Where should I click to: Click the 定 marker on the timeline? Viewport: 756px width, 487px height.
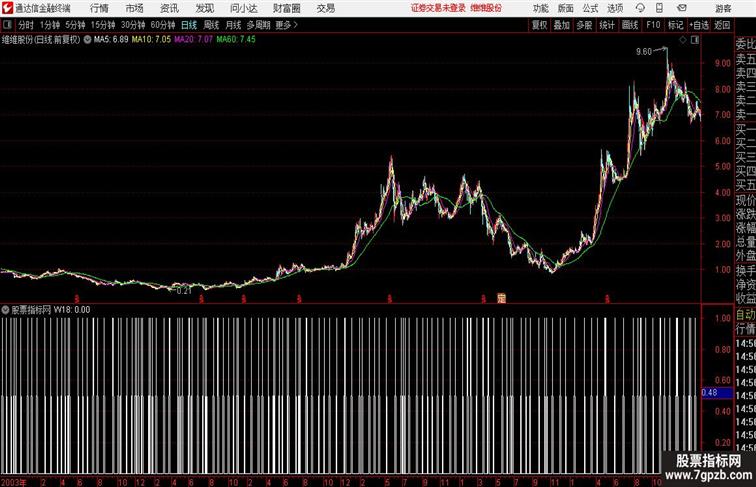pos(502,298)
